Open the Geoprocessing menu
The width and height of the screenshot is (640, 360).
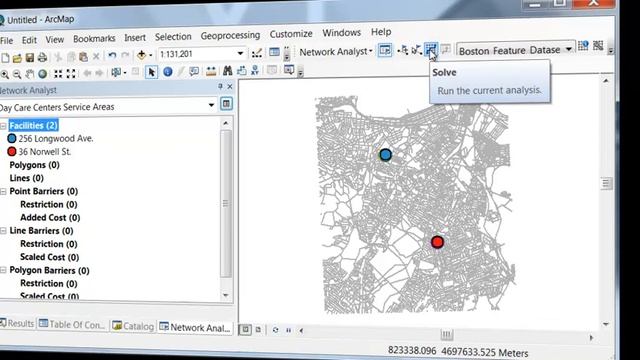230,36
